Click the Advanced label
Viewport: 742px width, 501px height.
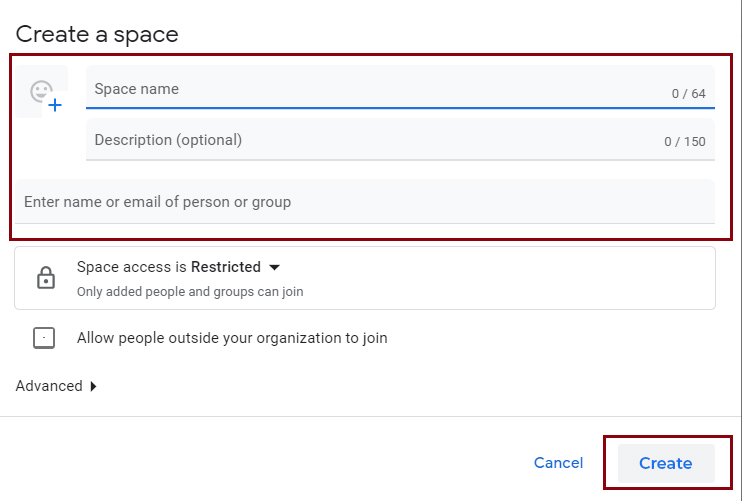tap(49, 386)
